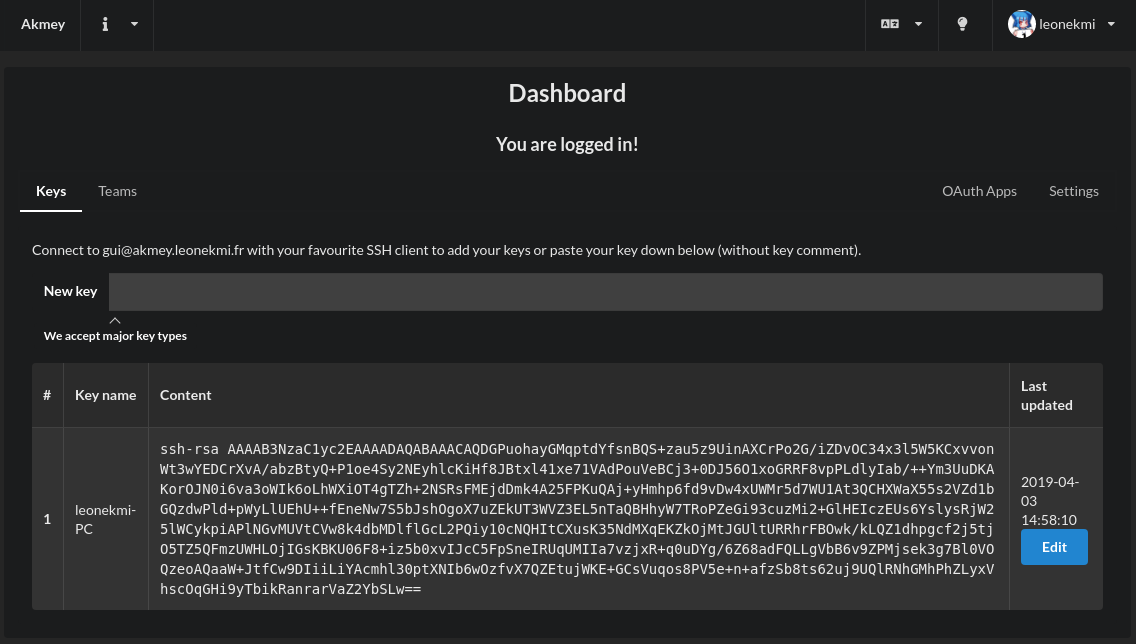Click the Last updated column header
Screen dimensions: 1136x644
(x=1047, y=396)
